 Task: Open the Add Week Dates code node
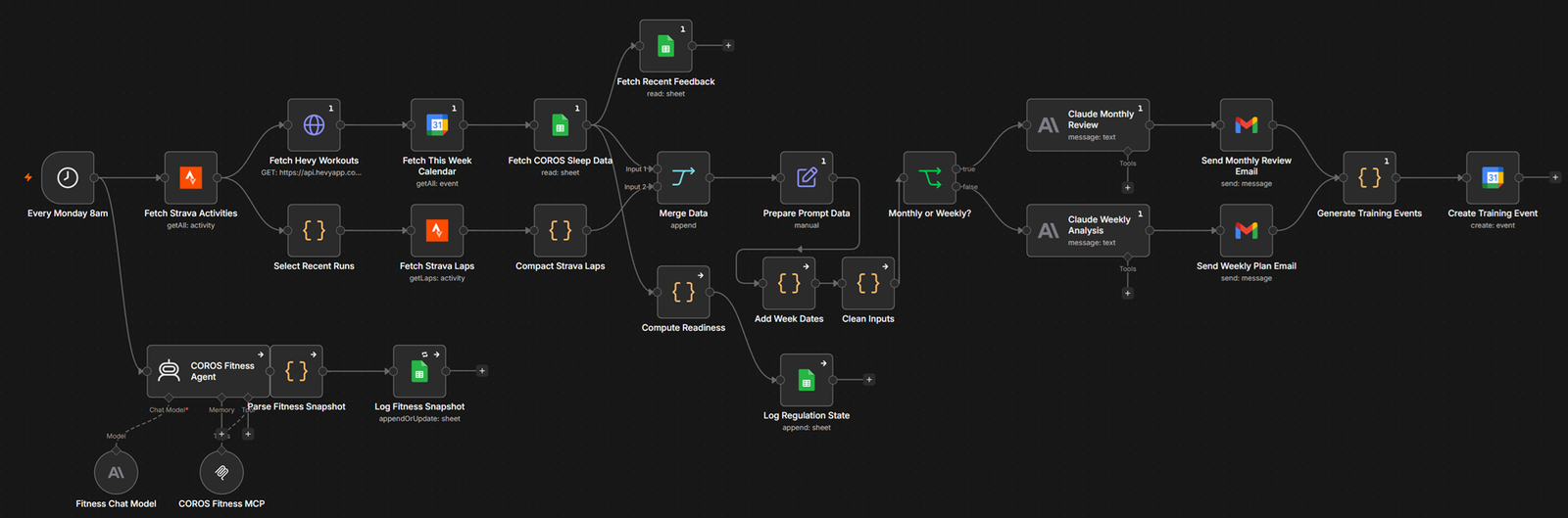coord(789,283)
